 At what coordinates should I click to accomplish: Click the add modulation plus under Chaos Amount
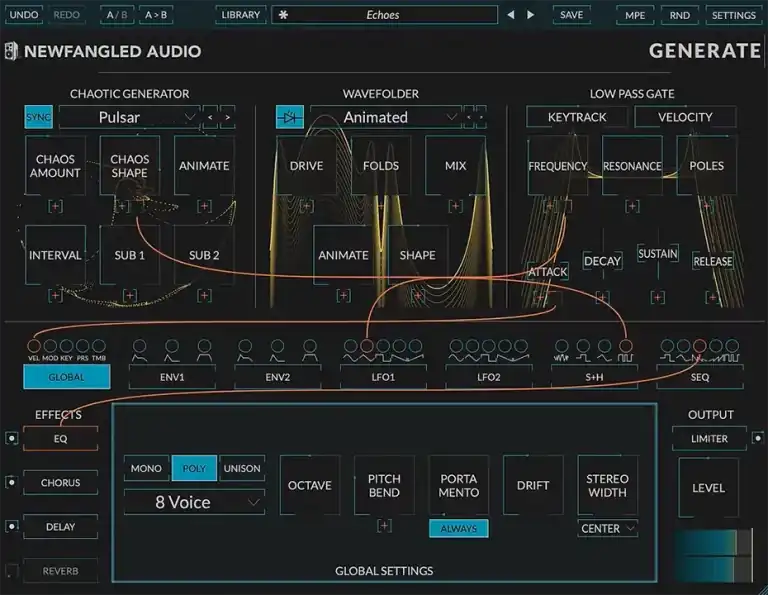coord(55,206)
